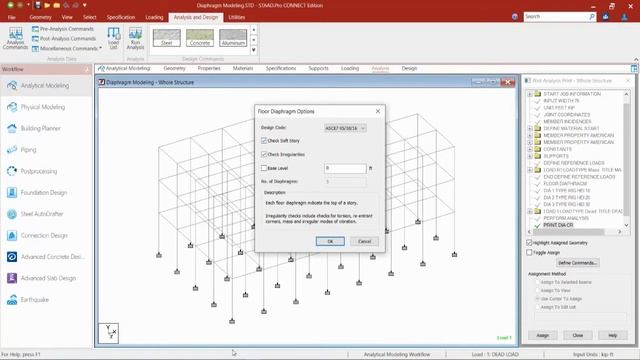640x360 pixels.
Task: Open the Building Planner workflow
Action: tap(46, 128)
